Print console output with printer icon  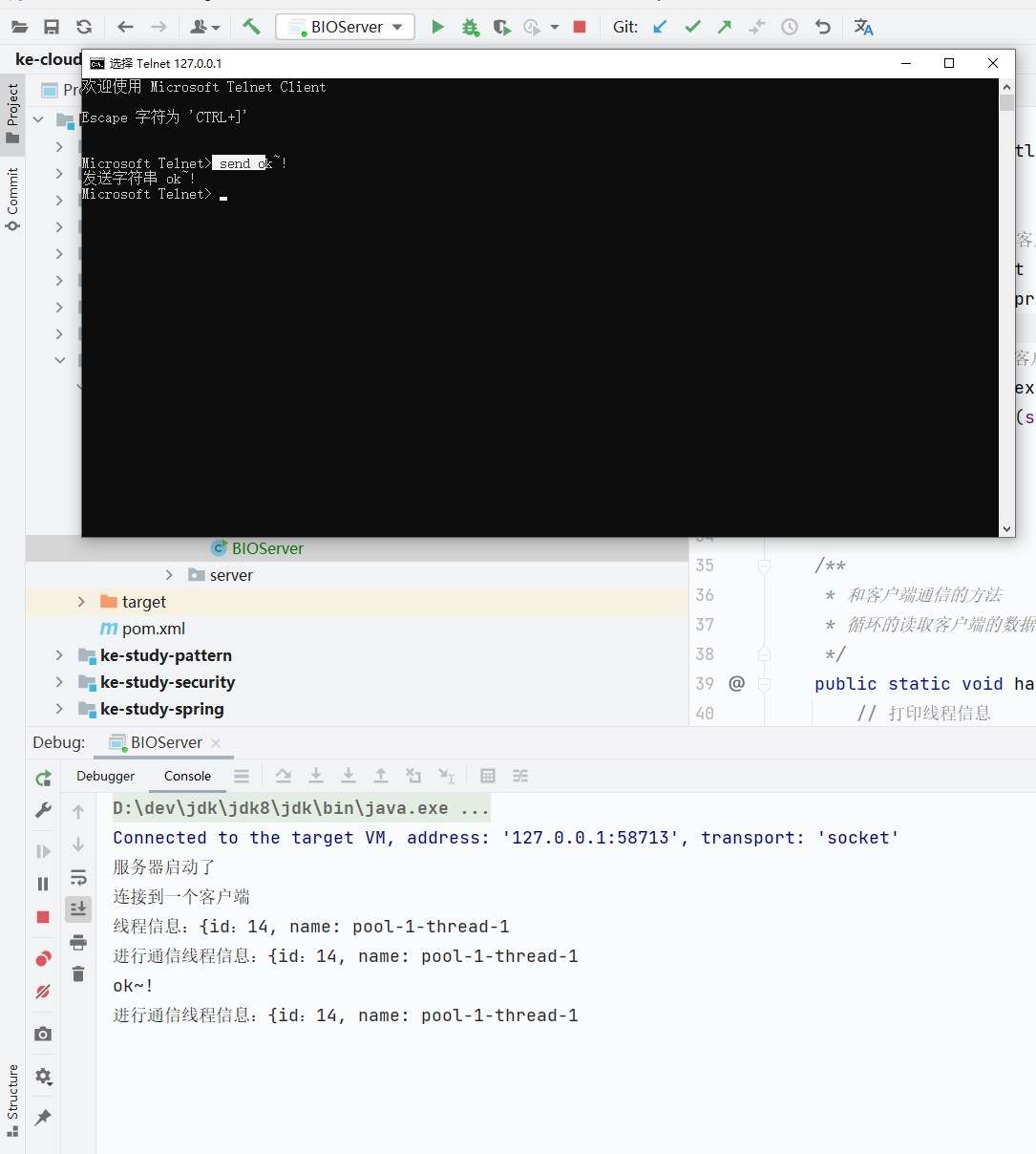pyautogui.click(x=78, y=942)
